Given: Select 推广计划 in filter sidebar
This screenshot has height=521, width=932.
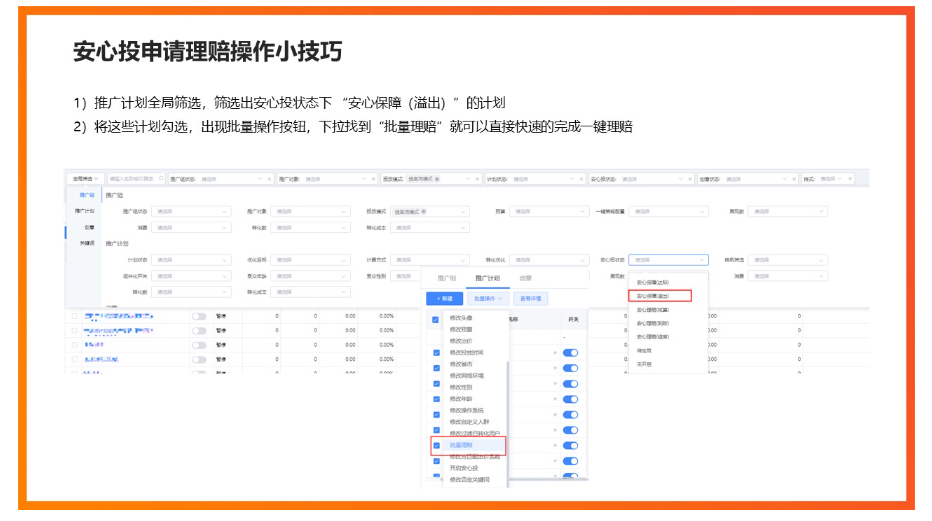Looking at the screenshot, I should coord(84,211).
